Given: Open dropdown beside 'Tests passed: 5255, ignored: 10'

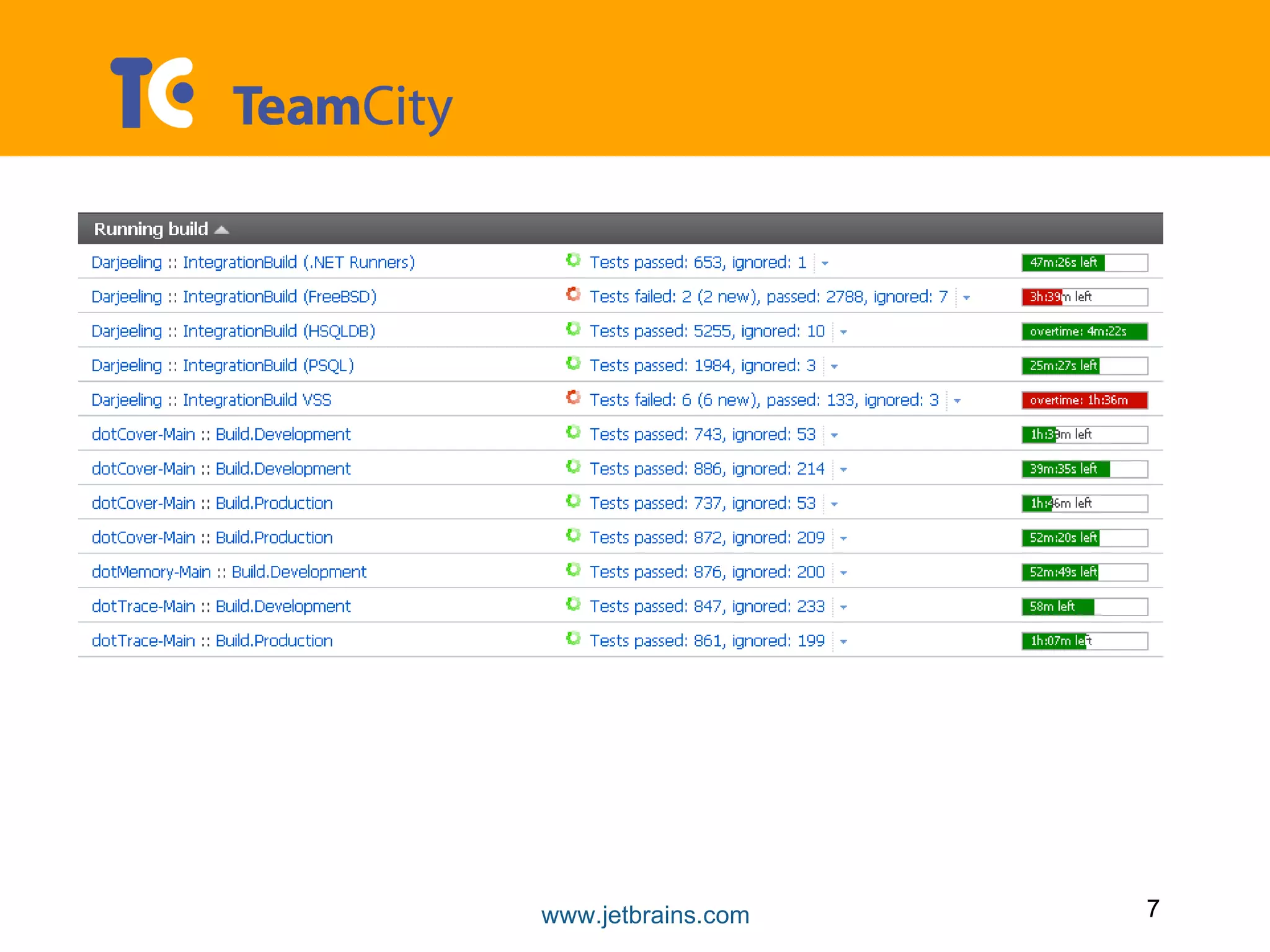Looking at the screenshot, I should (x=843, y=332).
